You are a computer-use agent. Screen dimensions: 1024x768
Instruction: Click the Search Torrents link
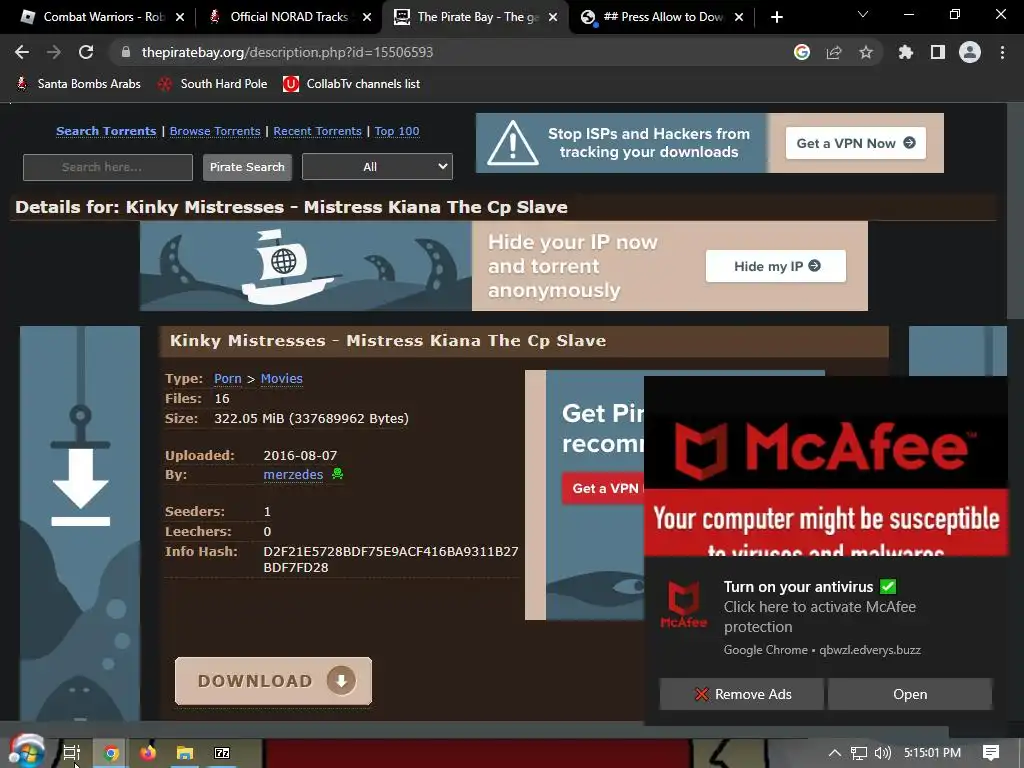[x=106, y=131]
